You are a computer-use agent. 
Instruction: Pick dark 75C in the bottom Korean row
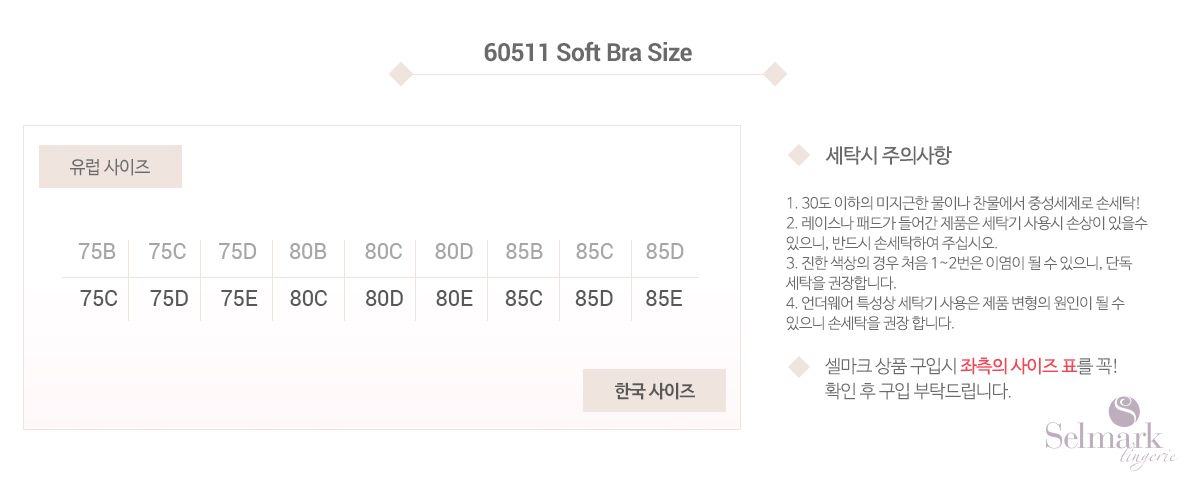coord(99,299)
